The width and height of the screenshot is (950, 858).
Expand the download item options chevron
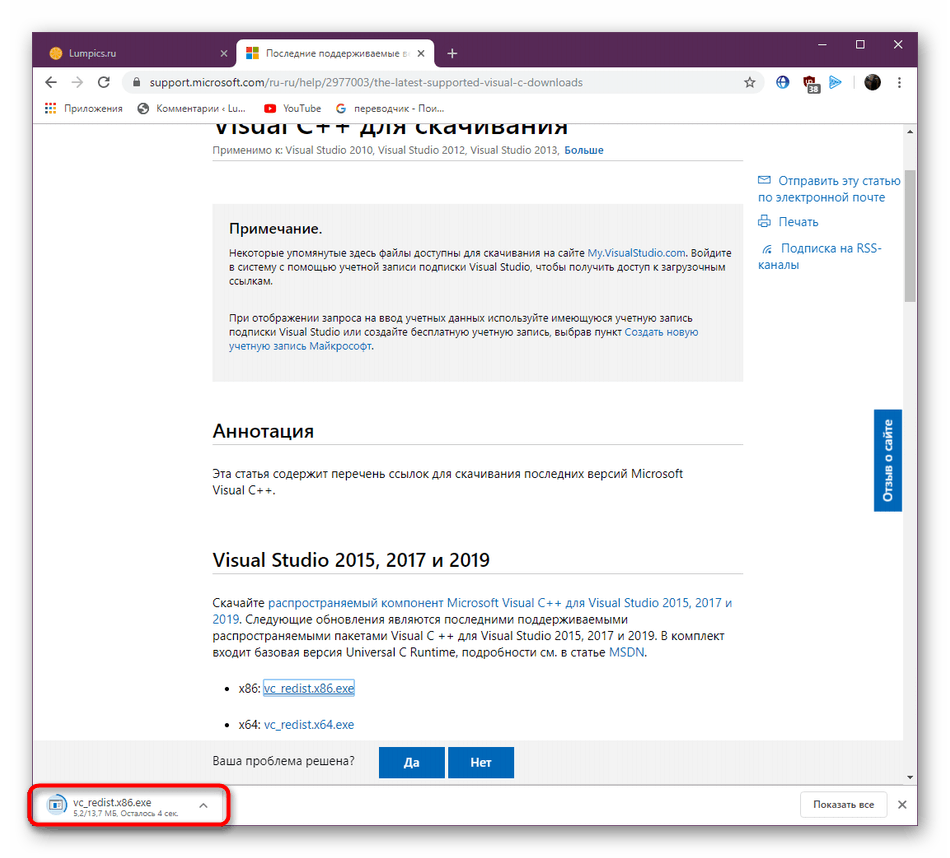[x=204, y=805]
